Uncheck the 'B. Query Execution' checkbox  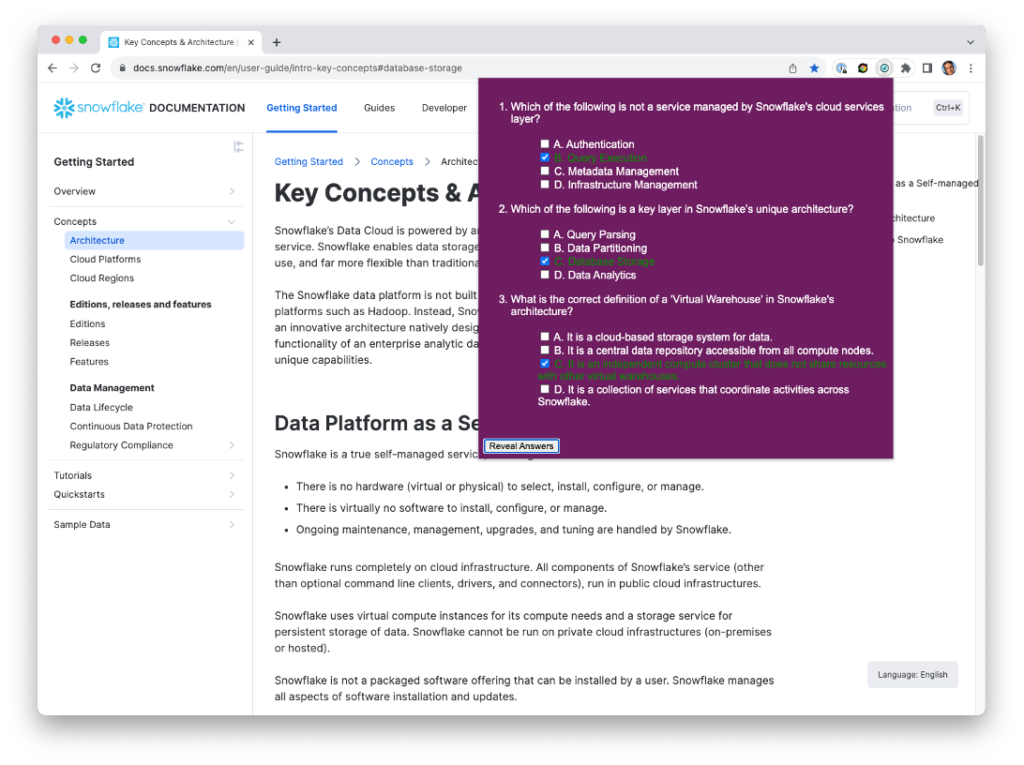click(545, 158)
